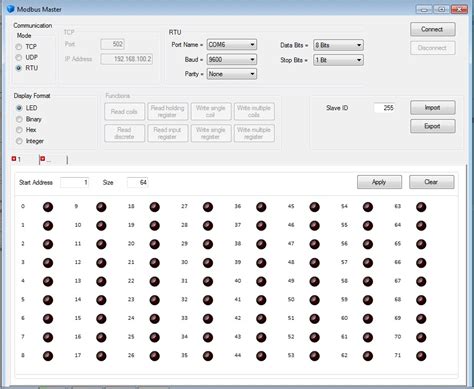Open the Parity None dropdown
Screen dimensions: 474x389
coord(232,74)
